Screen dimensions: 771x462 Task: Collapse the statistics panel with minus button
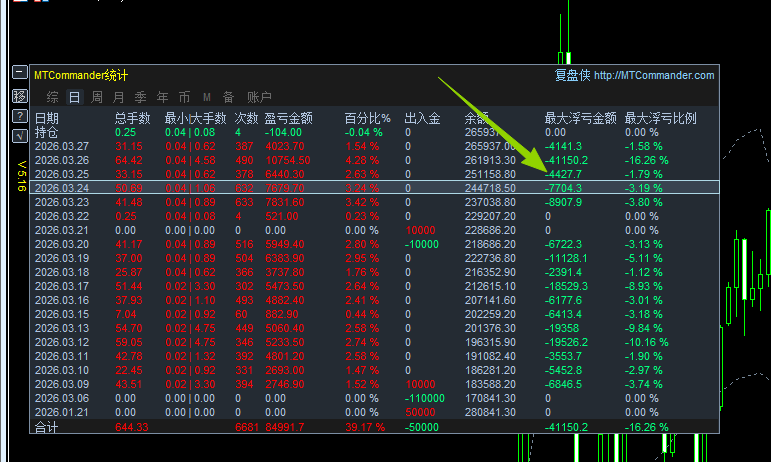[20, 72]
